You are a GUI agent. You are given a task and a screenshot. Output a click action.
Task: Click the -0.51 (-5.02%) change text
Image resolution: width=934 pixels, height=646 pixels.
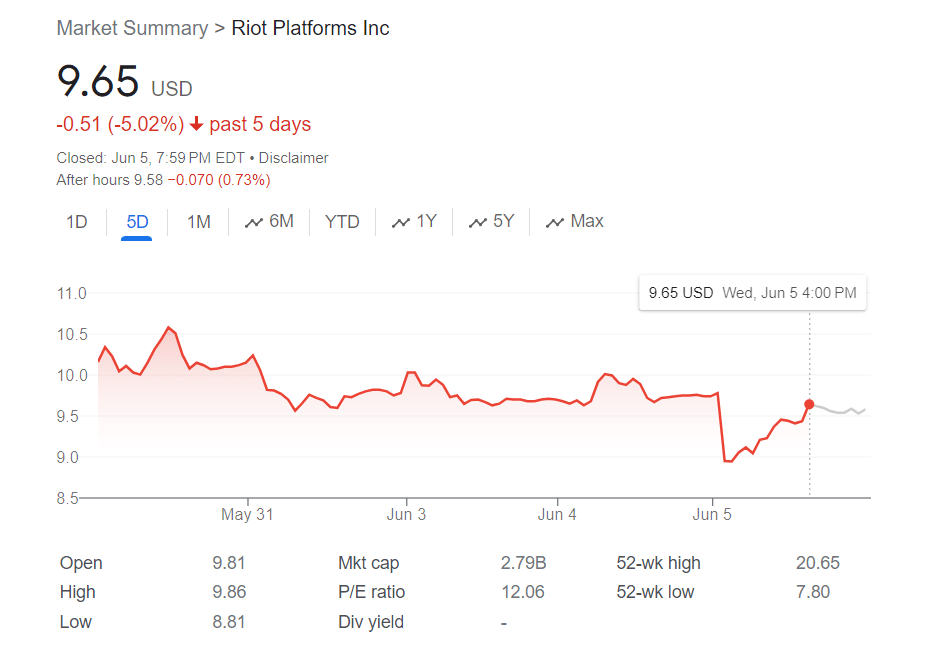pos(120,124)
